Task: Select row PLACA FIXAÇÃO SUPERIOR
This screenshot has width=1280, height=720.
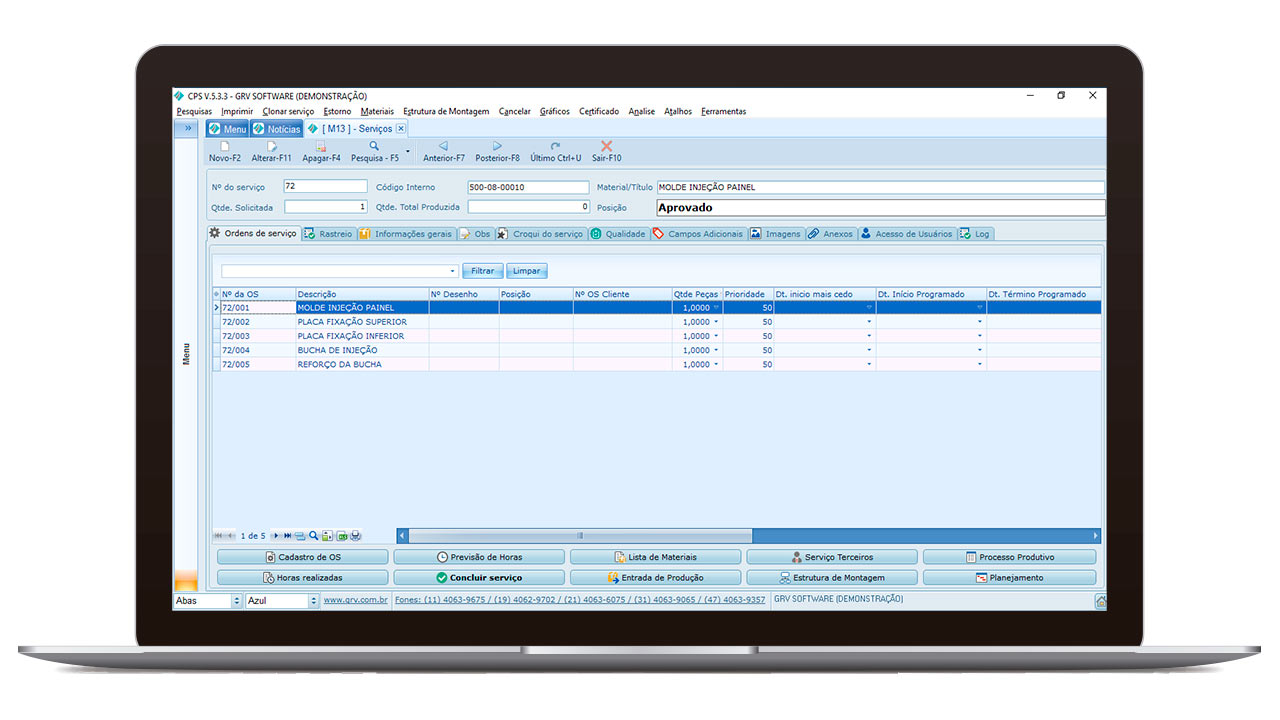Action: point(656,322)
